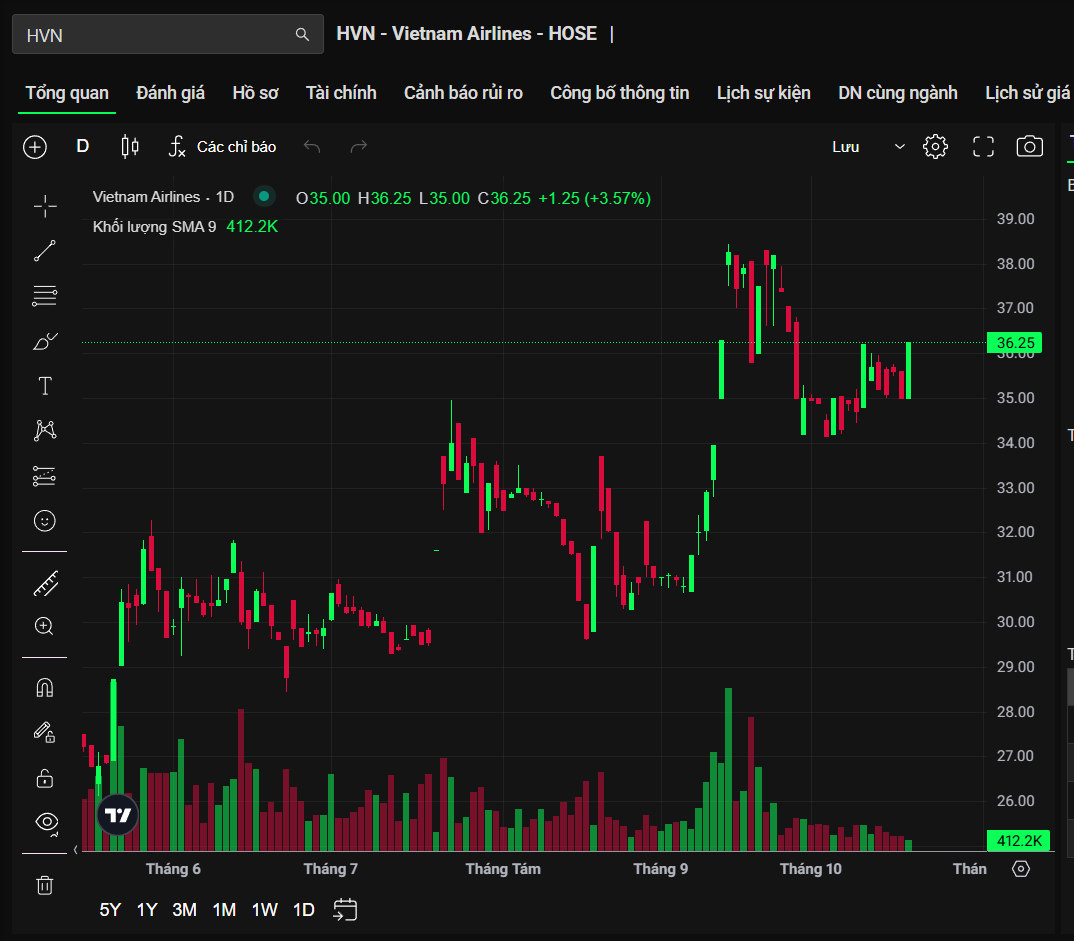Image resolution: width=1074 pixels, height=941 pixels.
Task: Take a chart snapshot with camera icon
Action: pos(1029,147)
